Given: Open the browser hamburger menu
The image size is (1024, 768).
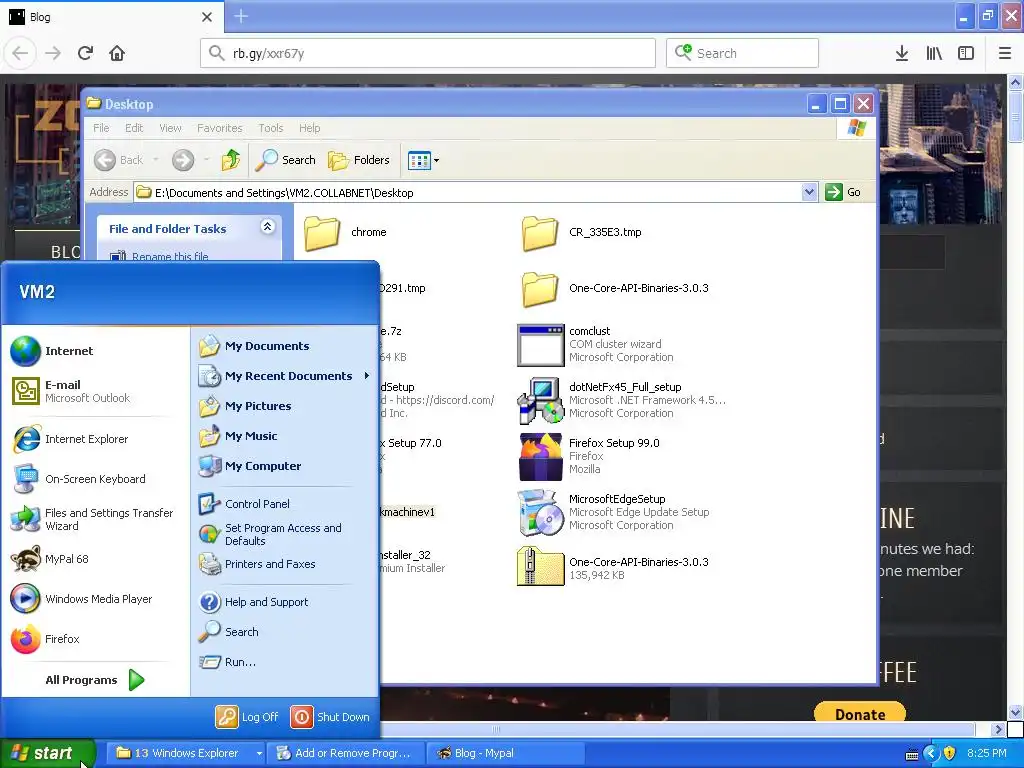Looking at the screenshot, I should (x=1004, y=53).
